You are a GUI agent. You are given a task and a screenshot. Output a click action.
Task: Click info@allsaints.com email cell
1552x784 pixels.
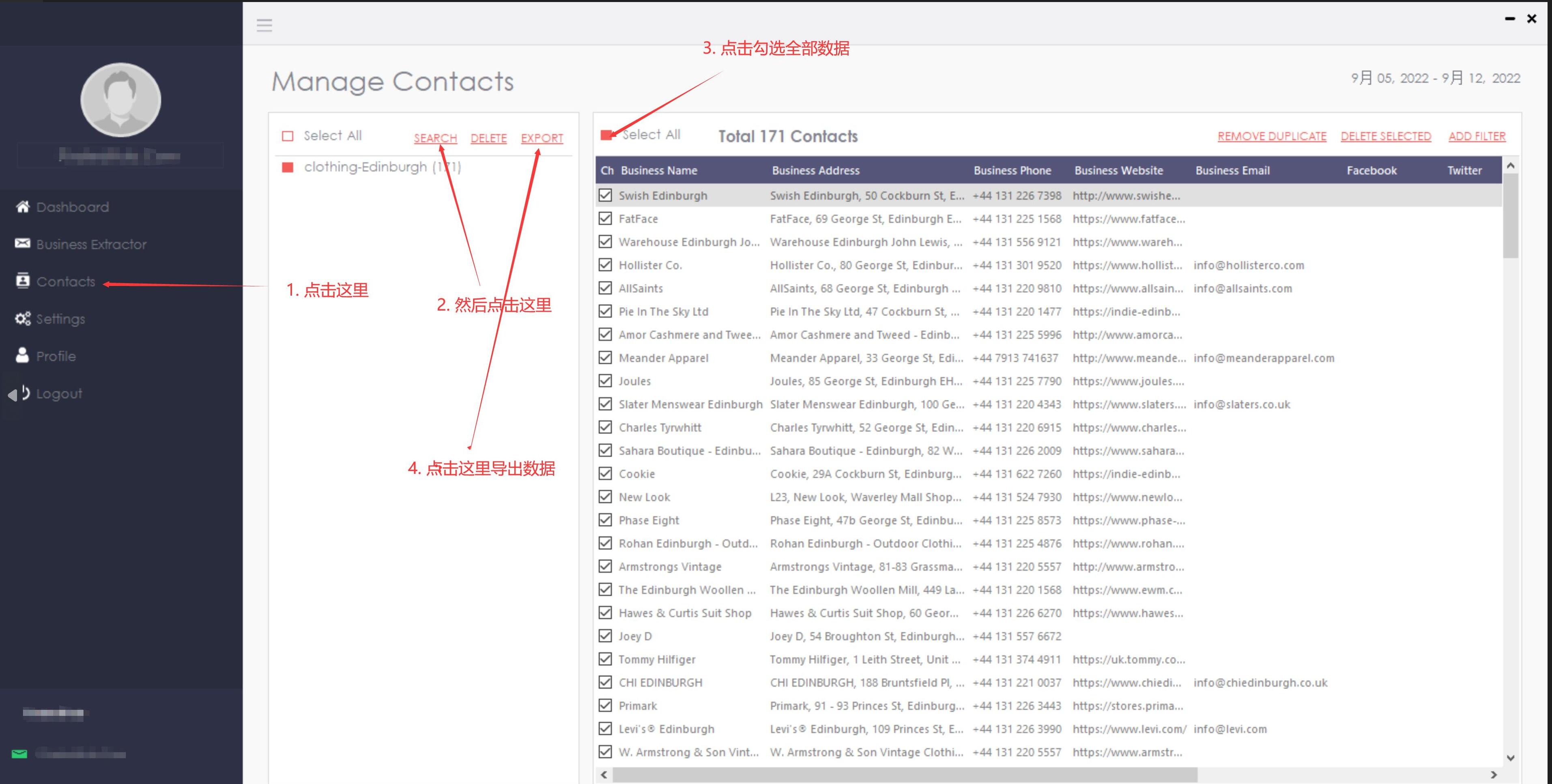point(1243,289)
